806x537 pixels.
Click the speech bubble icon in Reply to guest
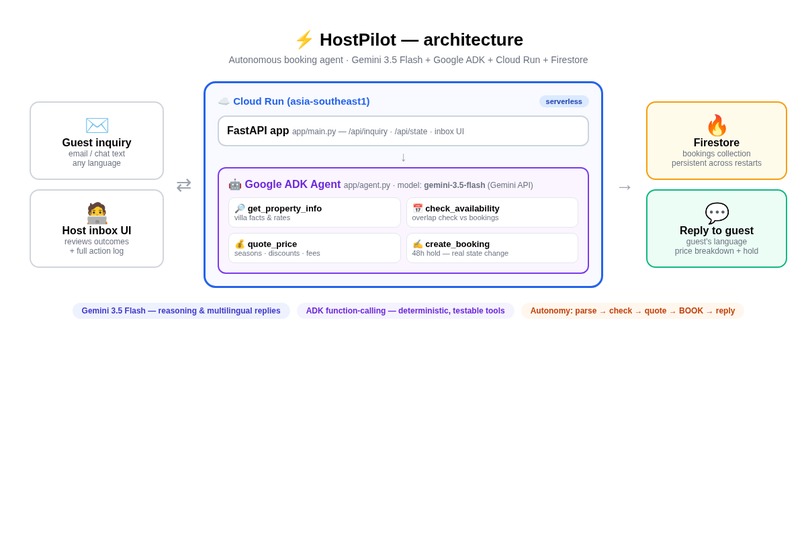[717, 212]
